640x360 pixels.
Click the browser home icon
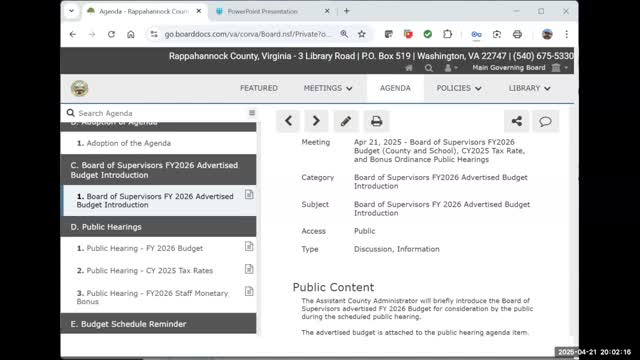click(131, 34)
